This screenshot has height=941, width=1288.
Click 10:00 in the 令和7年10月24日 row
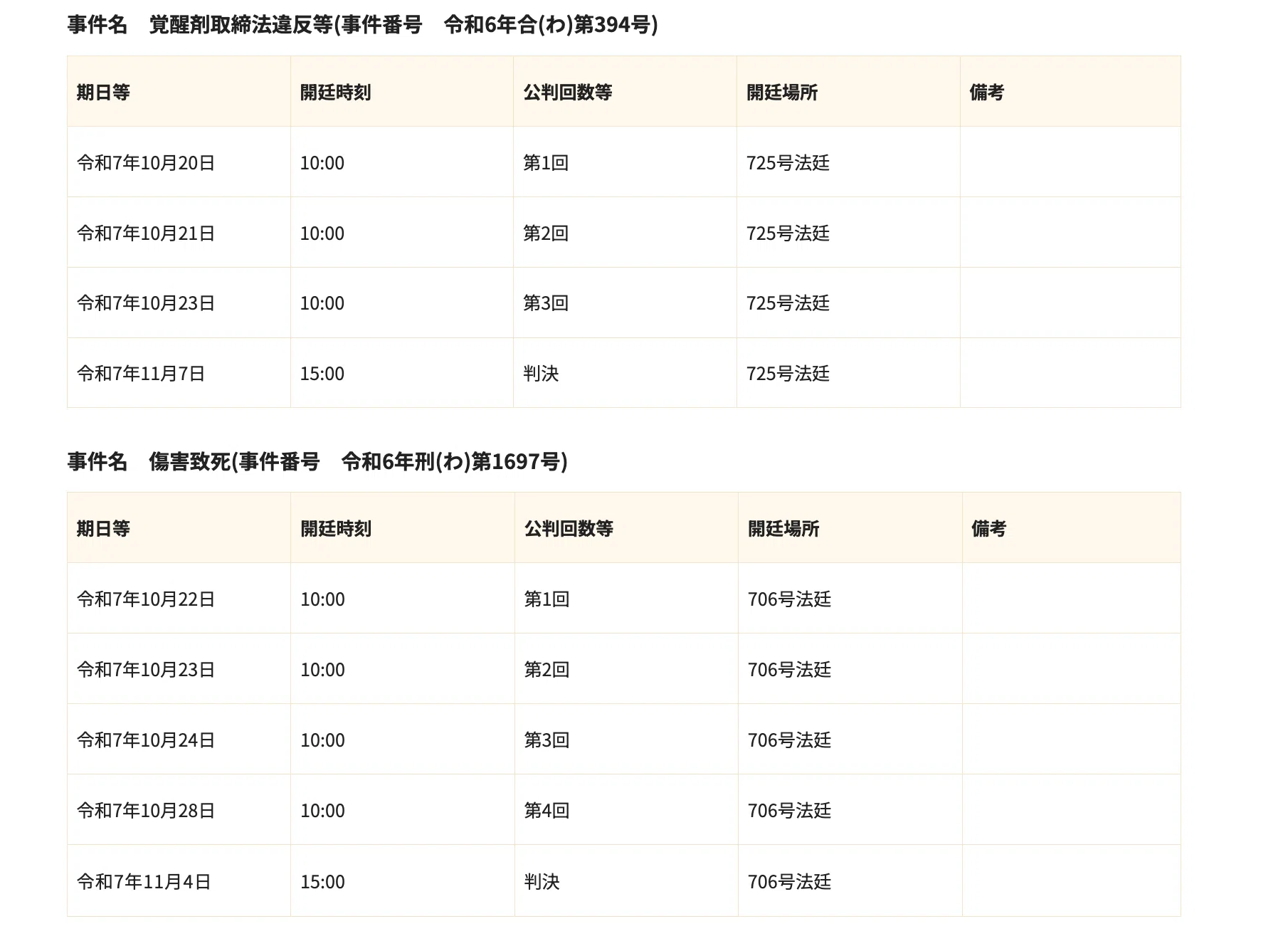click(322, 740)
